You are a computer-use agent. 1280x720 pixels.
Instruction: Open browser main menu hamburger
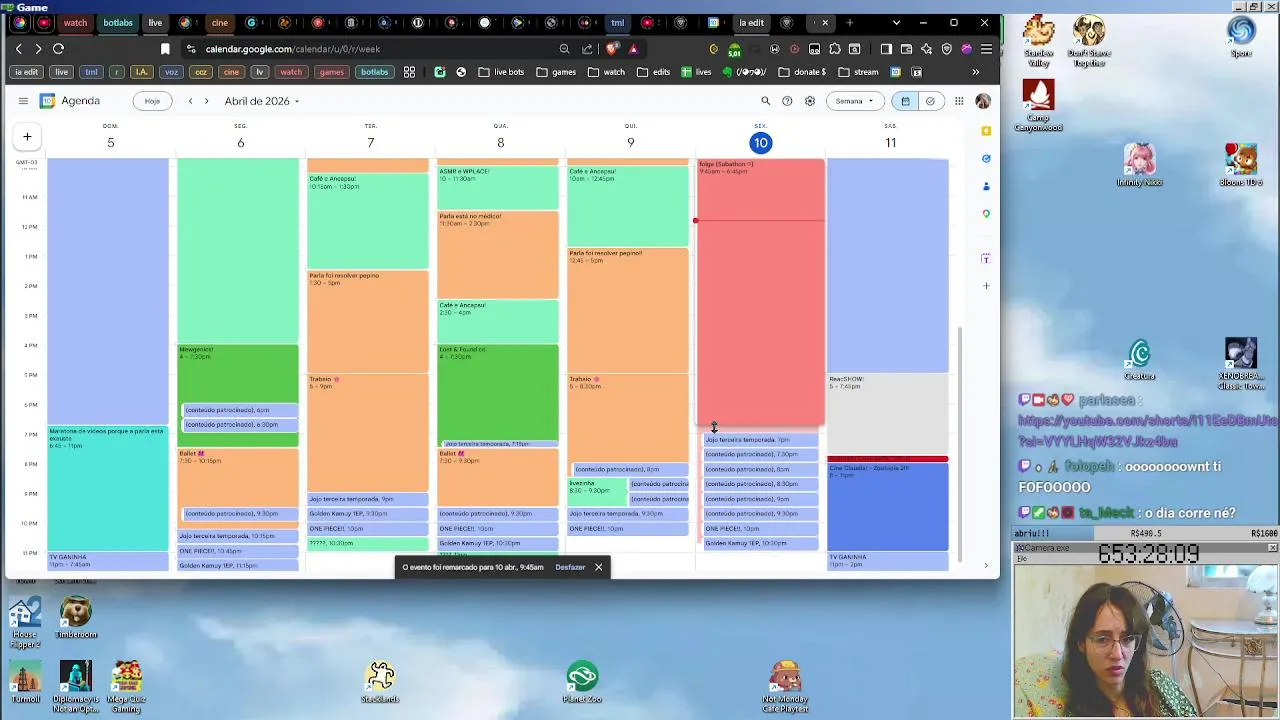(x=986, y=49)
